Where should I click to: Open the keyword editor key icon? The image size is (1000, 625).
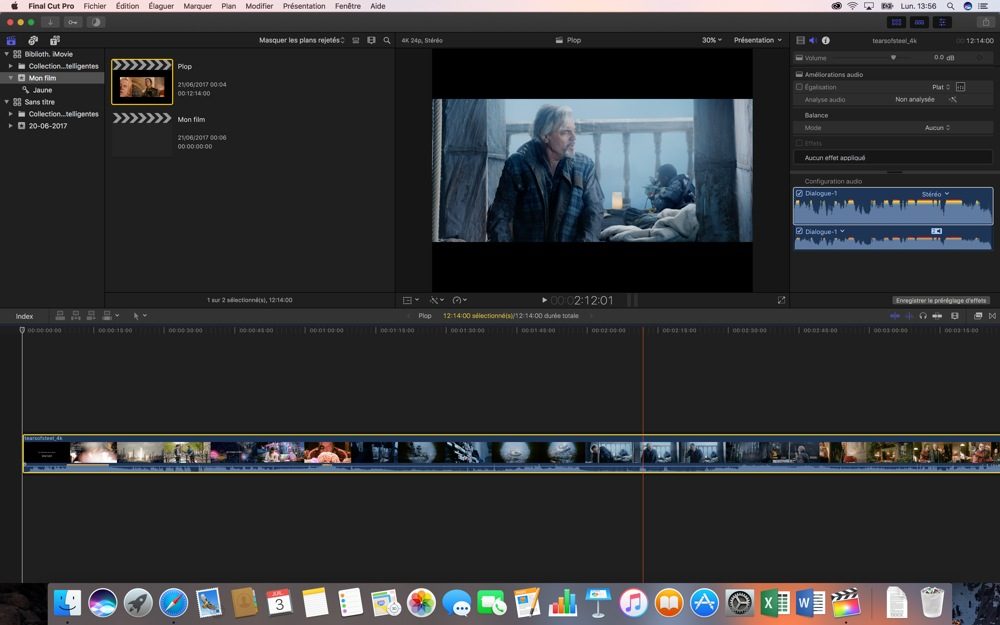point(73,22)
